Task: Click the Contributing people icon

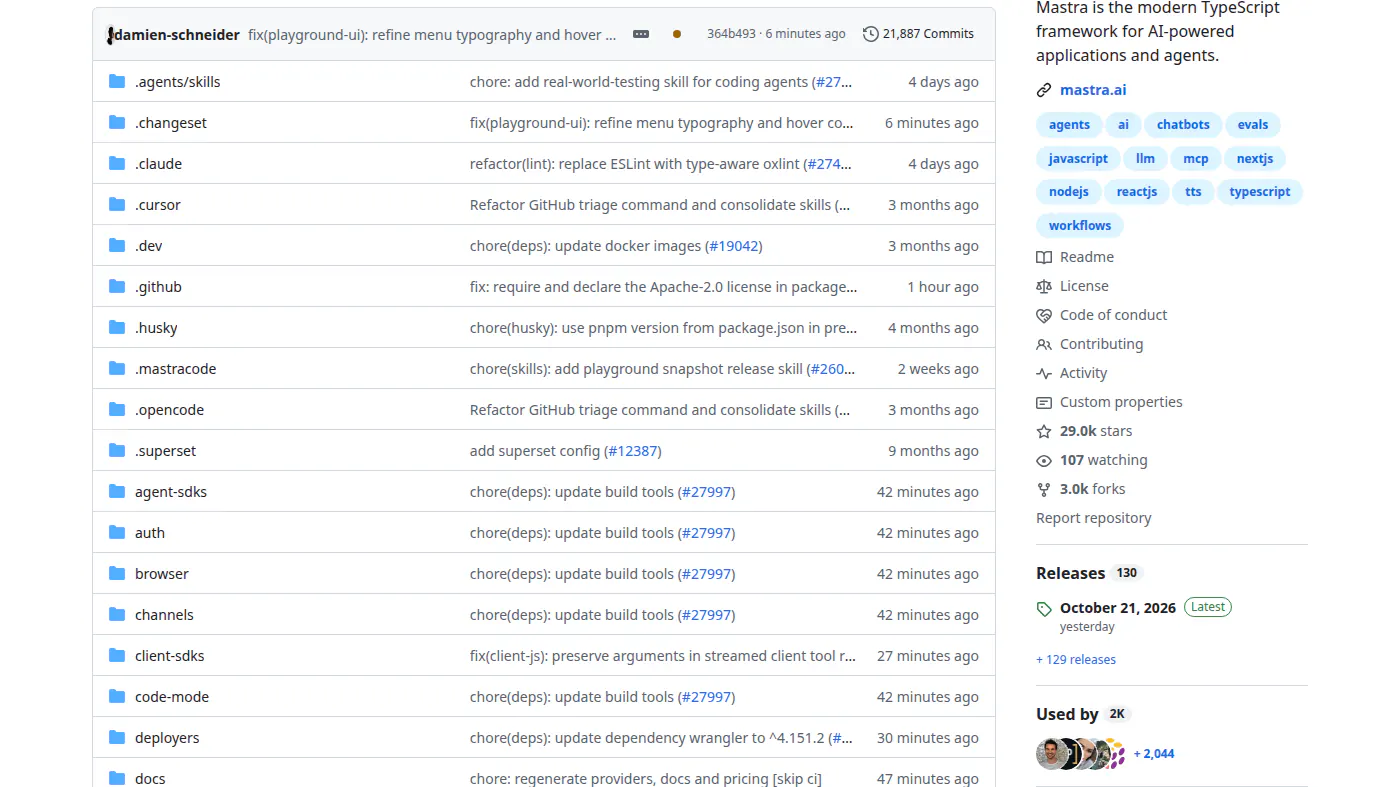Action: pyautogui.click(x=1044, y=344)
